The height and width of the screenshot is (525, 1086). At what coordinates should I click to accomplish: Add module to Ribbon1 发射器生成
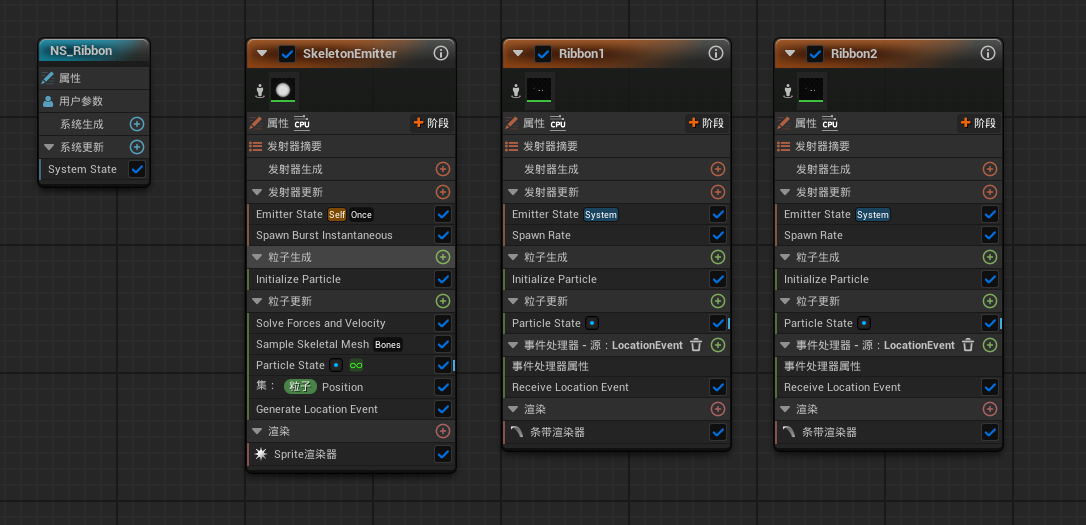click(x=718, y=169)
